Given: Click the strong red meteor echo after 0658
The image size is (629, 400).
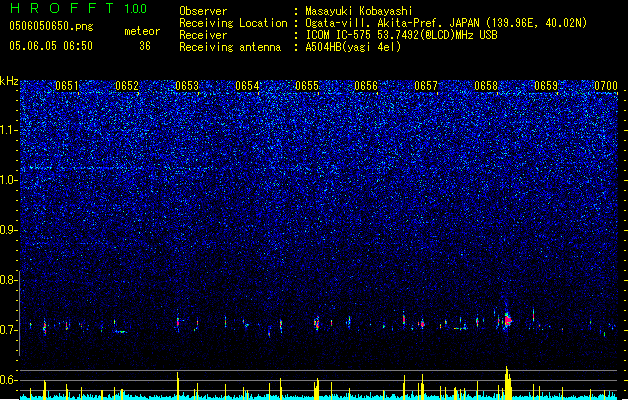Looking at the screenshot, I should [x=508, y=320].
